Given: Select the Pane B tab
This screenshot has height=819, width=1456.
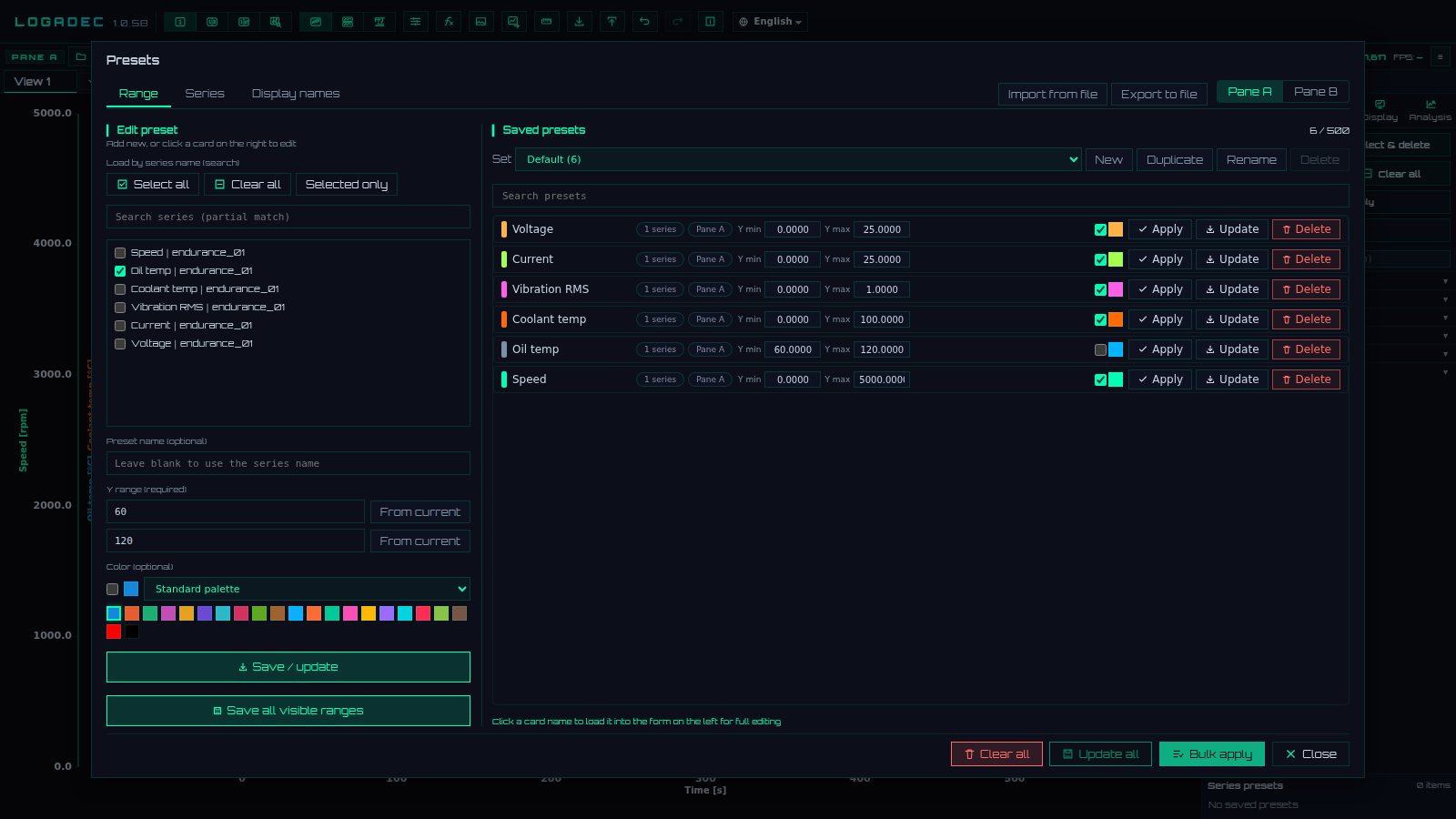Looking at the screenshot, I should coord(1316,92).
